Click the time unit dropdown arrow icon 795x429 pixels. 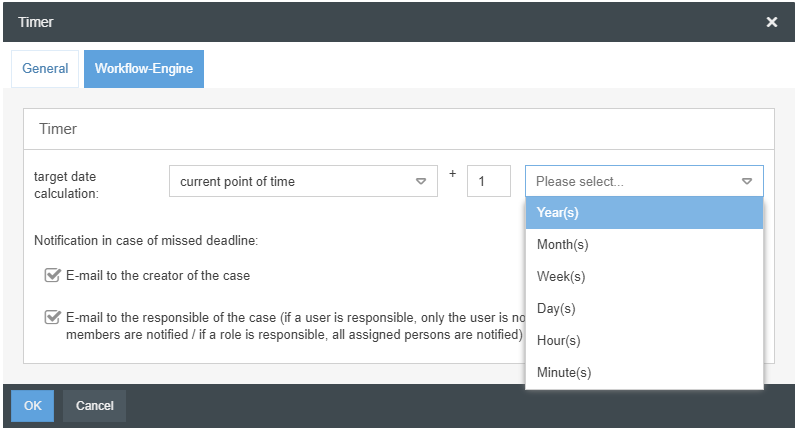(x=747, y=181)
